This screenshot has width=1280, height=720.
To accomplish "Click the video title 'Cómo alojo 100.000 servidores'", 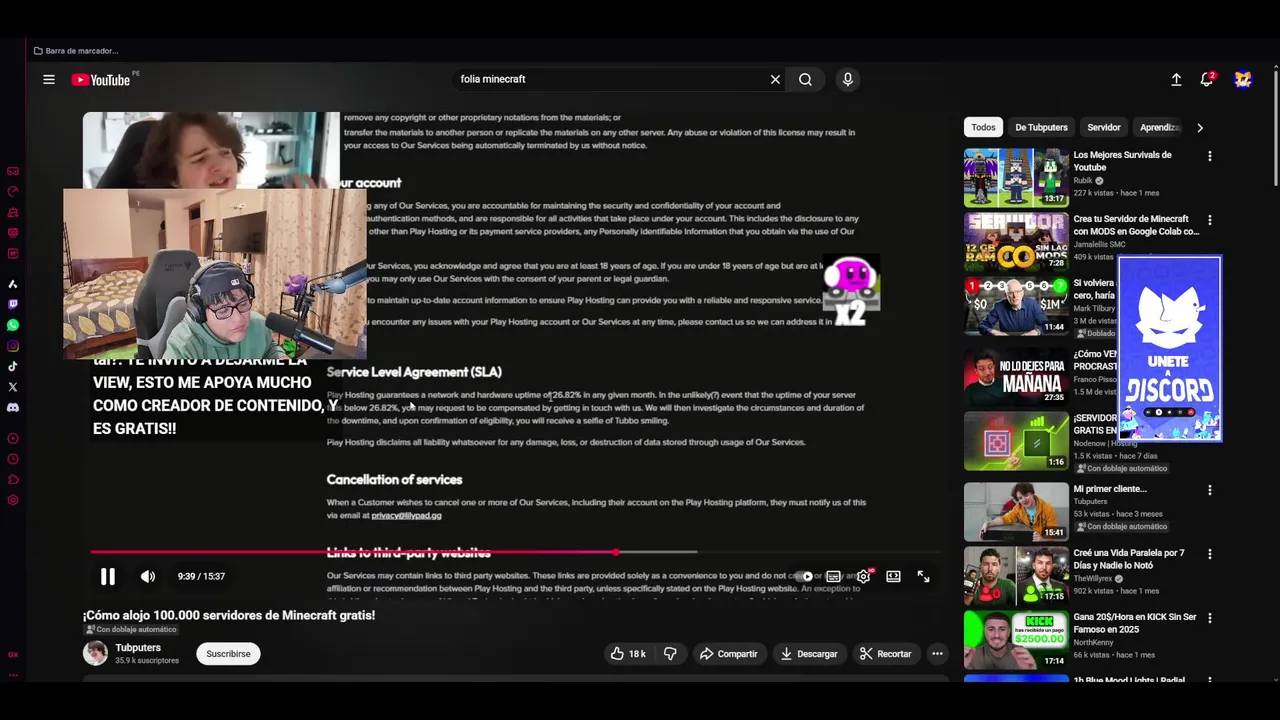I will (229, 616).
